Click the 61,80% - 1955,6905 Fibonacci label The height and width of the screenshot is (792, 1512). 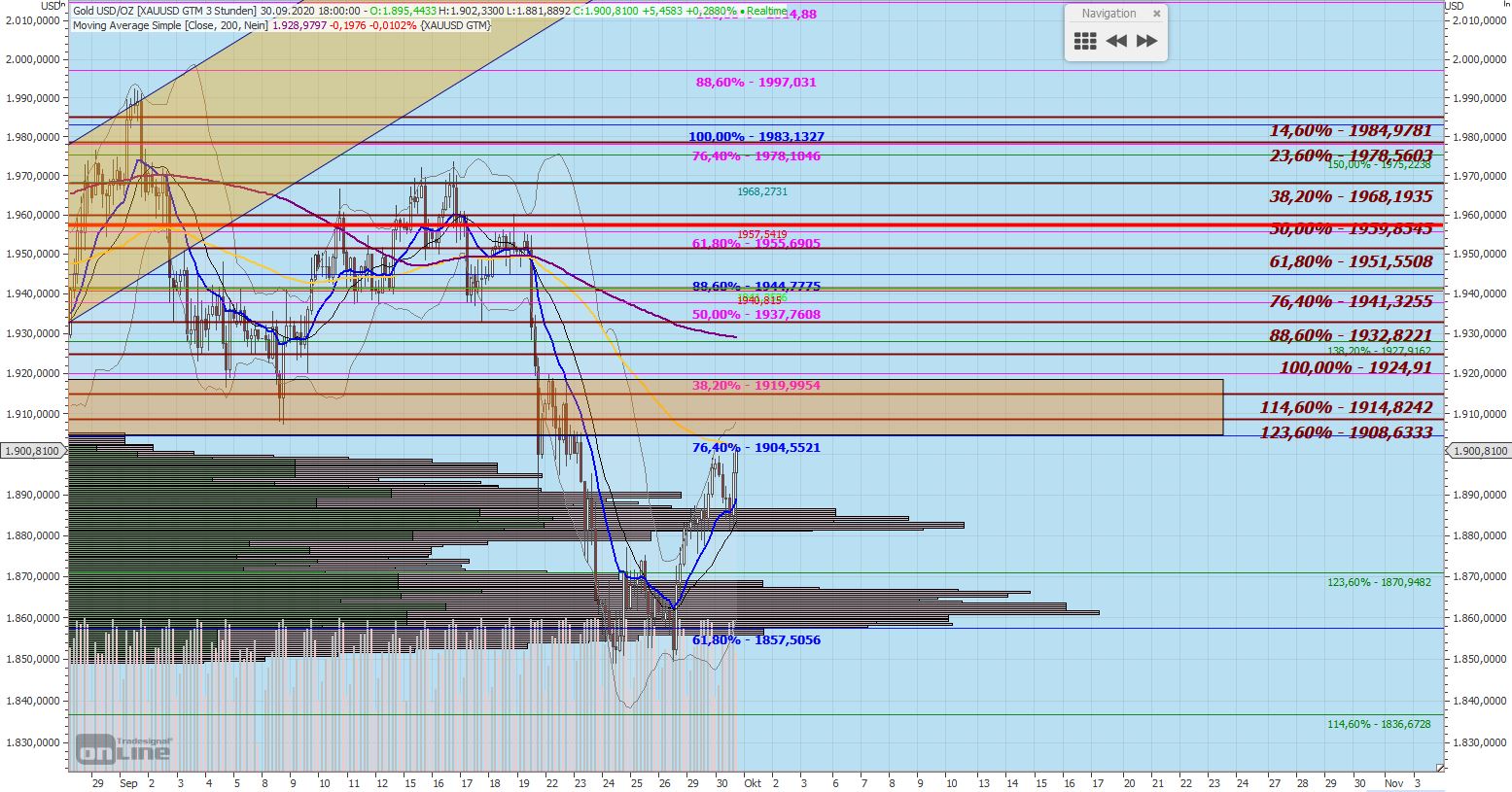tap(756, 243)
